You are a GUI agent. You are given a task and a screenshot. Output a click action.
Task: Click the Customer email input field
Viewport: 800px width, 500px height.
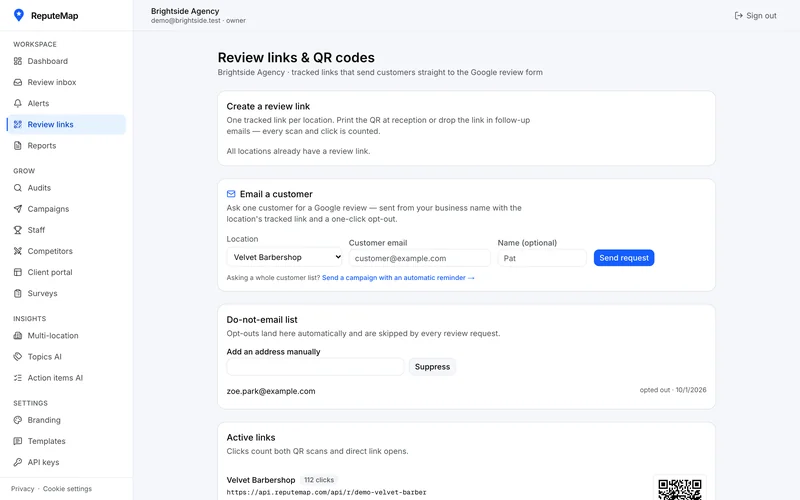point(419,258)
